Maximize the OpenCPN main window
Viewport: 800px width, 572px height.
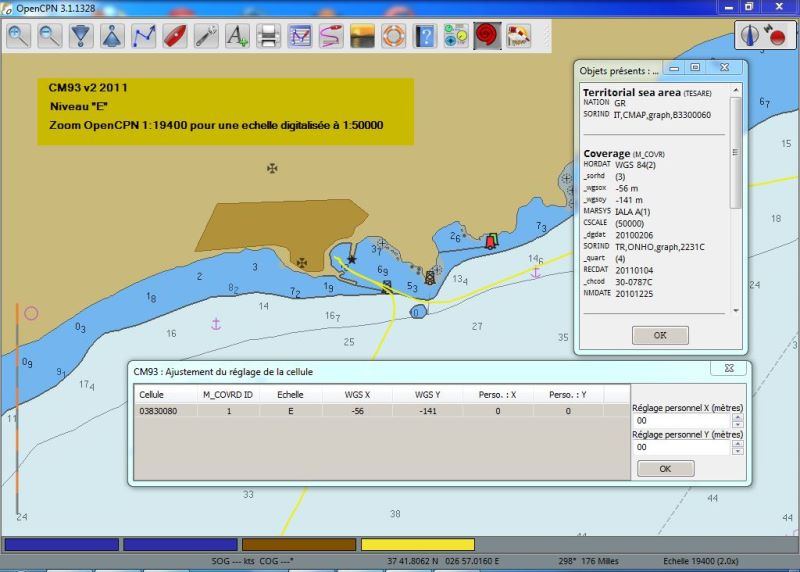click(748, 7)
